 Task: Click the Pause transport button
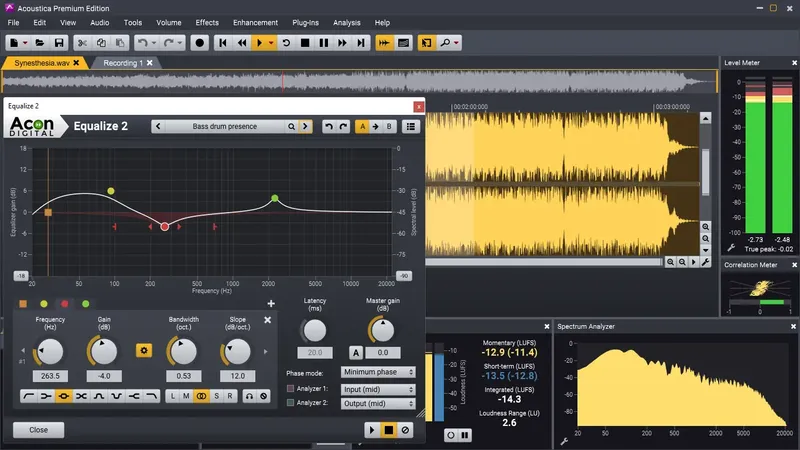[324, 43]
